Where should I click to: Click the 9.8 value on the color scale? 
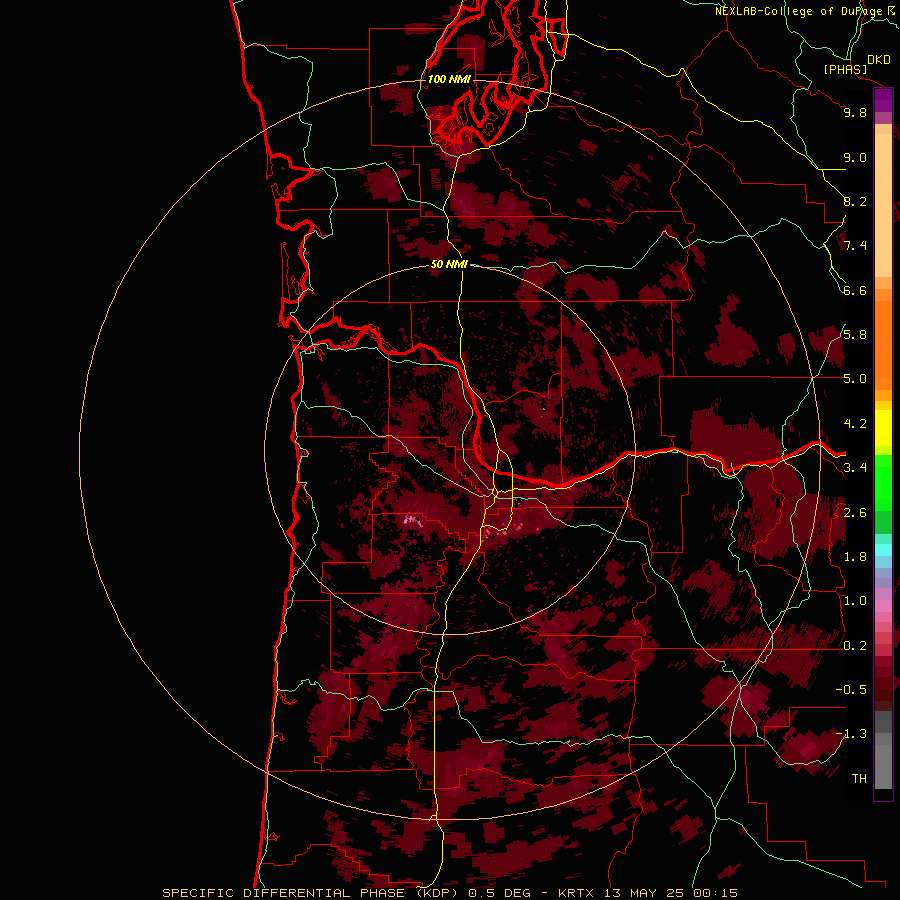point(855,112)
